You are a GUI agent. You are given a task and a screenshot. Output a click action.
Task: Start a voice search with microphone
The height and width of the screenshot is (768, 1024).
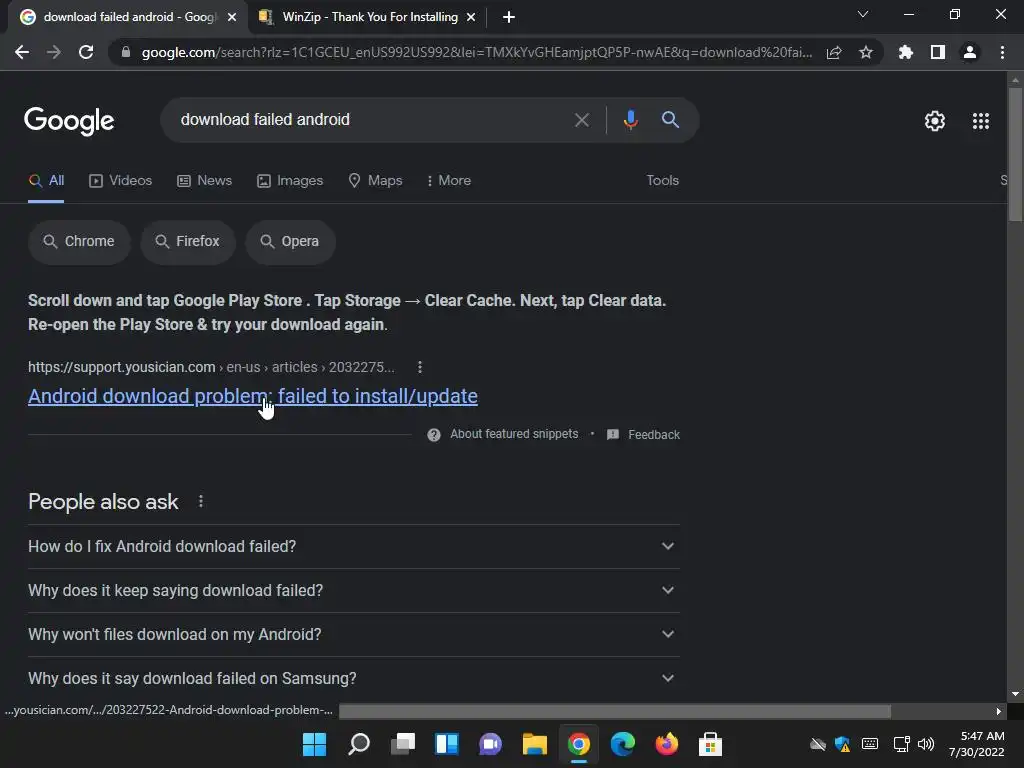pos(630,120)
